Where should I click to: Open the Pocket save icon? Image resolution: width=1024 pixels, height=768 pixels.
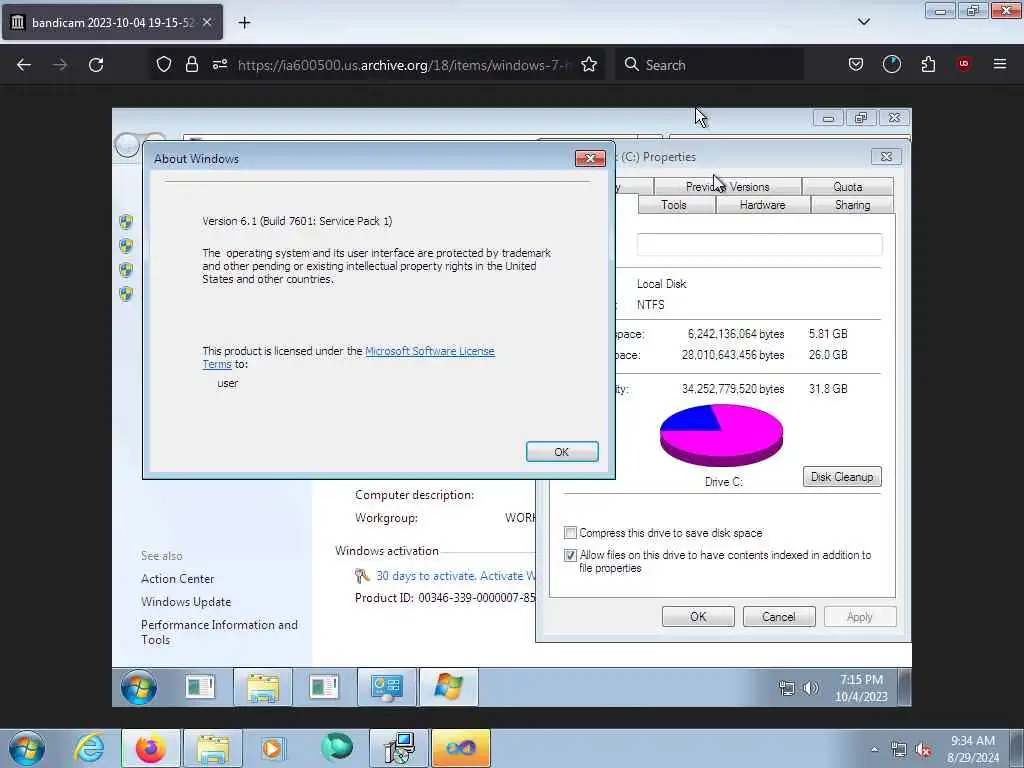(856, 64)
